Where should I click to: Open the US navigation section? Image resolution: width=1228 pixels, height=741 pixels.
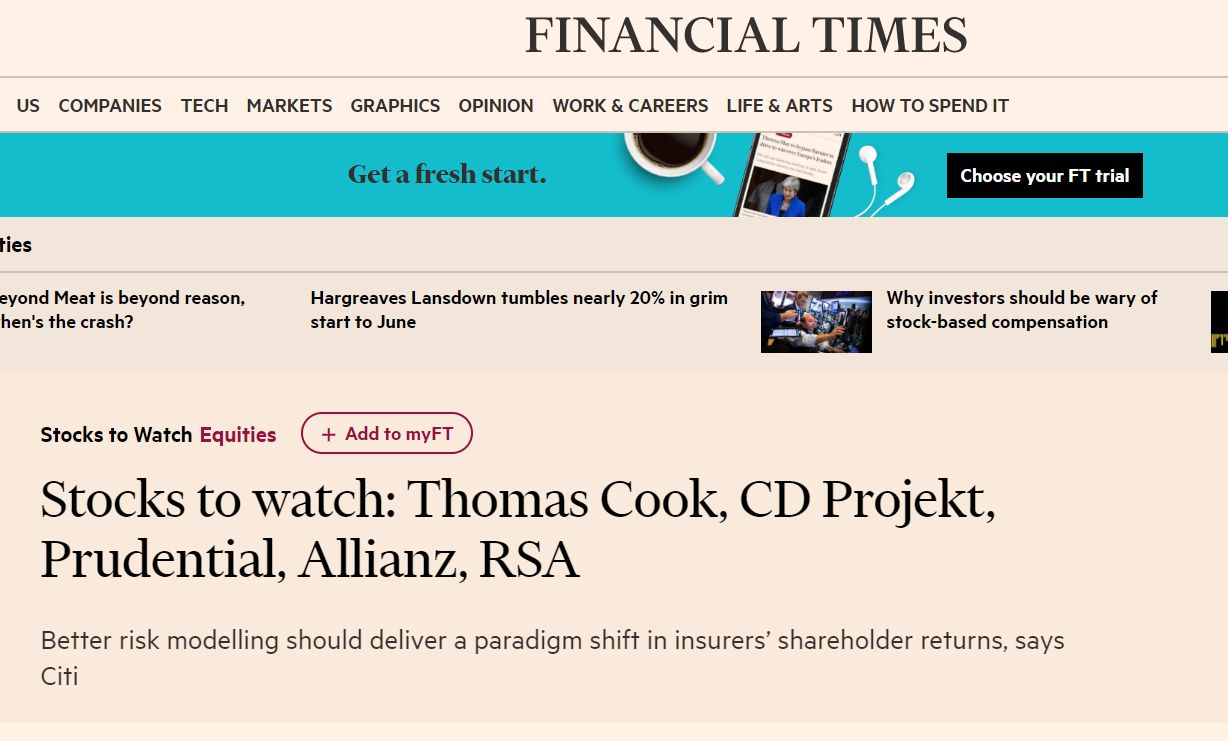[28, 105]
